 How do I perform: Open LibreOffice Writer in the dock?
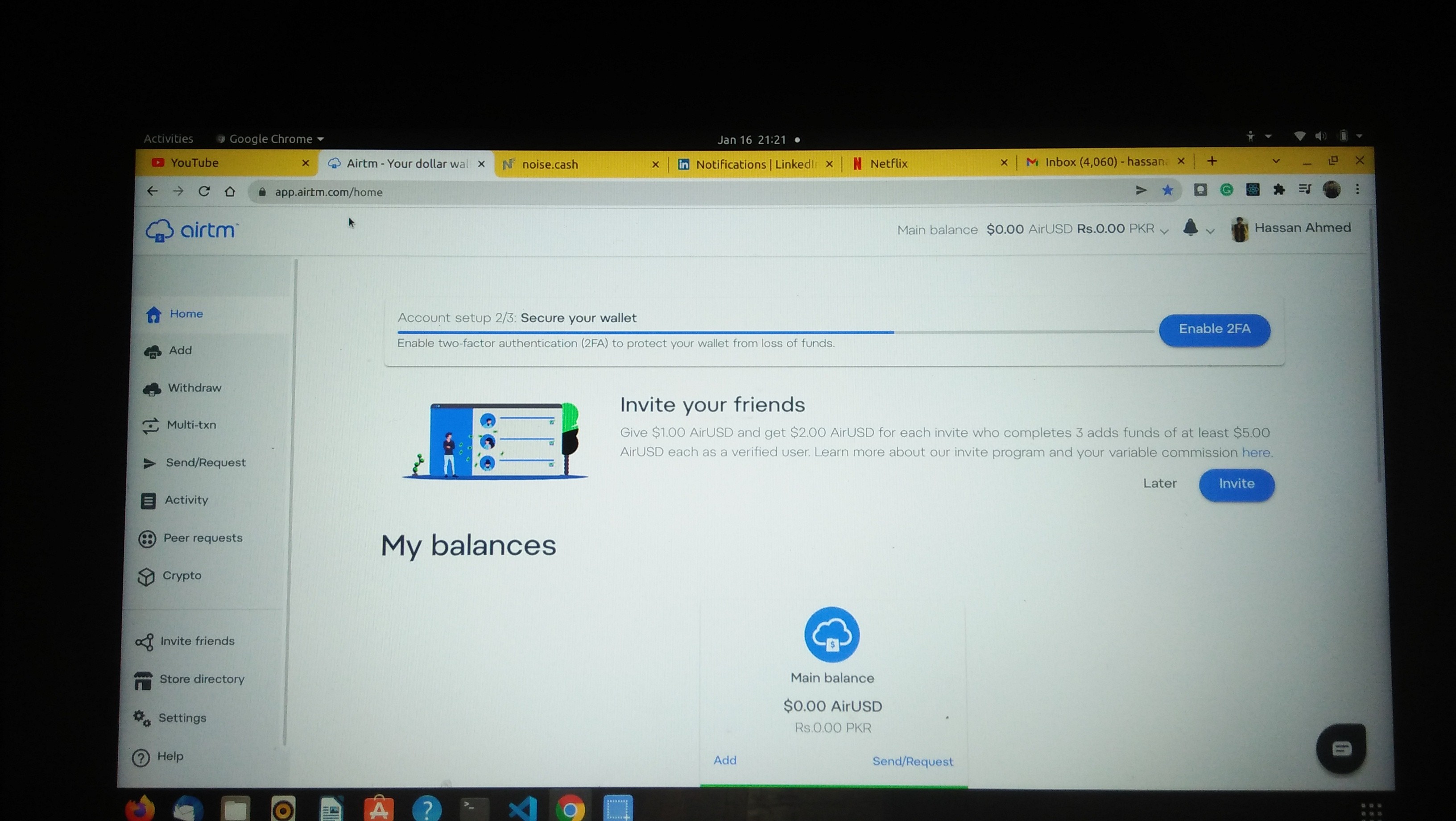coord(331,809)
